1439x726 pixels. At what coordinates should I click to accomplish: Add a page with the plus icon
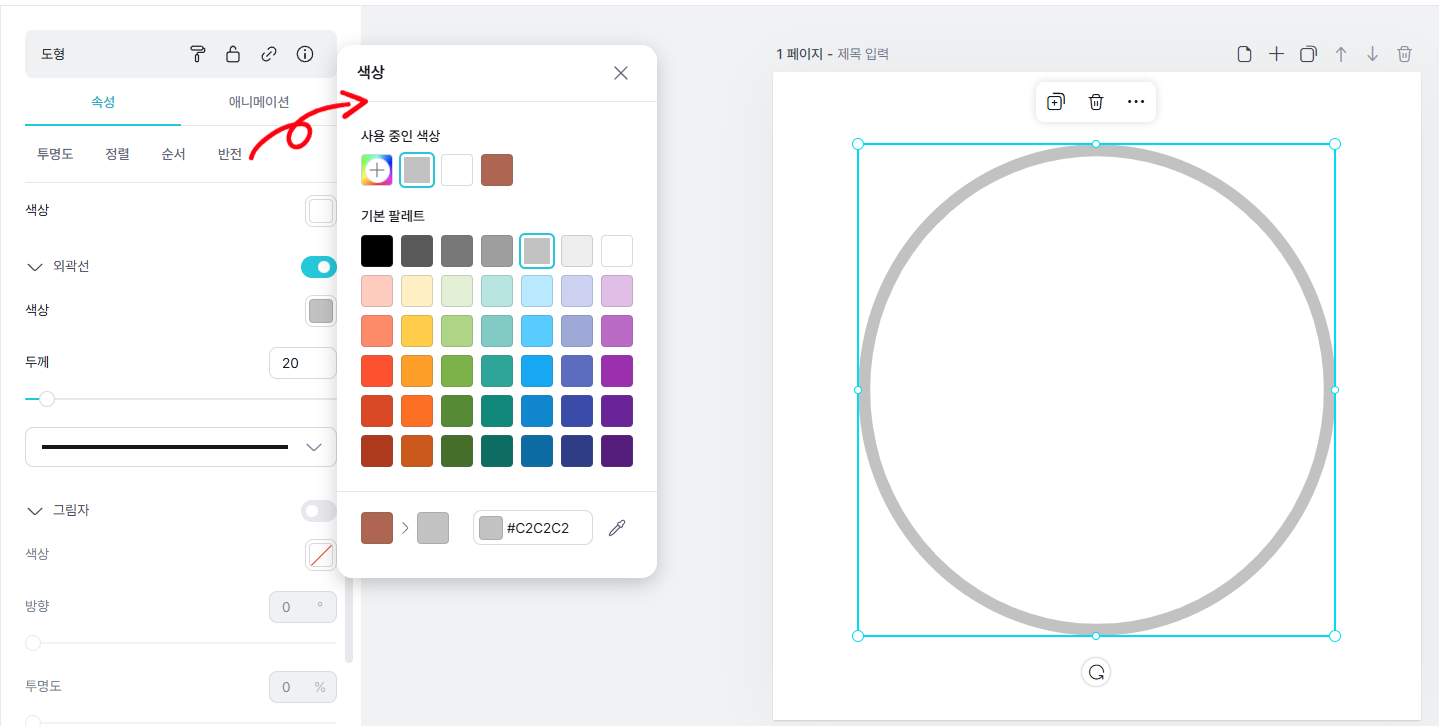[x=1276, y=54]
